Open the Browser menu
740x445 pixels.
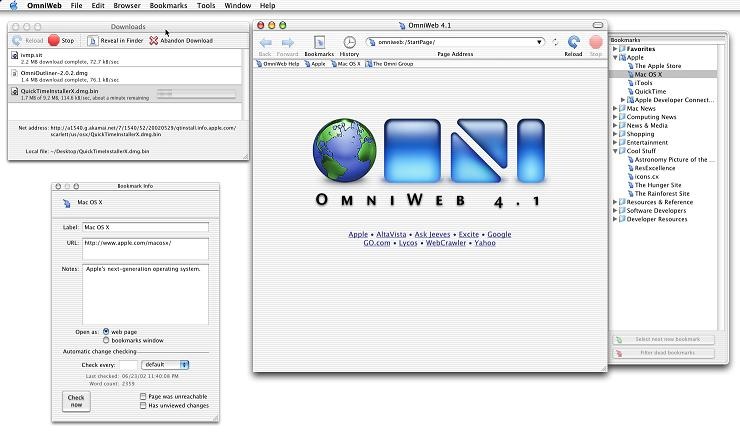[x=127, y=6]
